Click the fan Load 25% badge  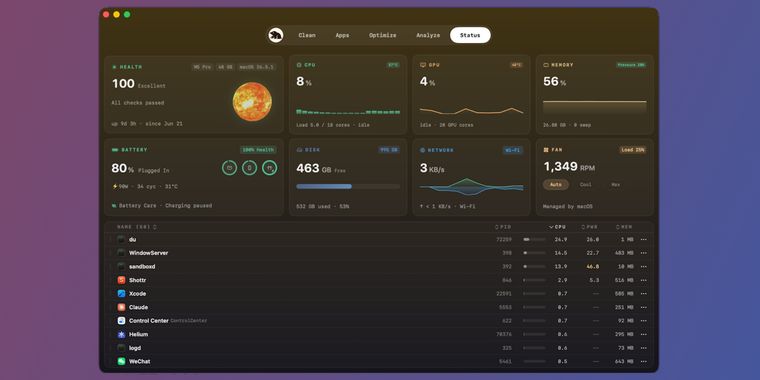tap(633, 150)
